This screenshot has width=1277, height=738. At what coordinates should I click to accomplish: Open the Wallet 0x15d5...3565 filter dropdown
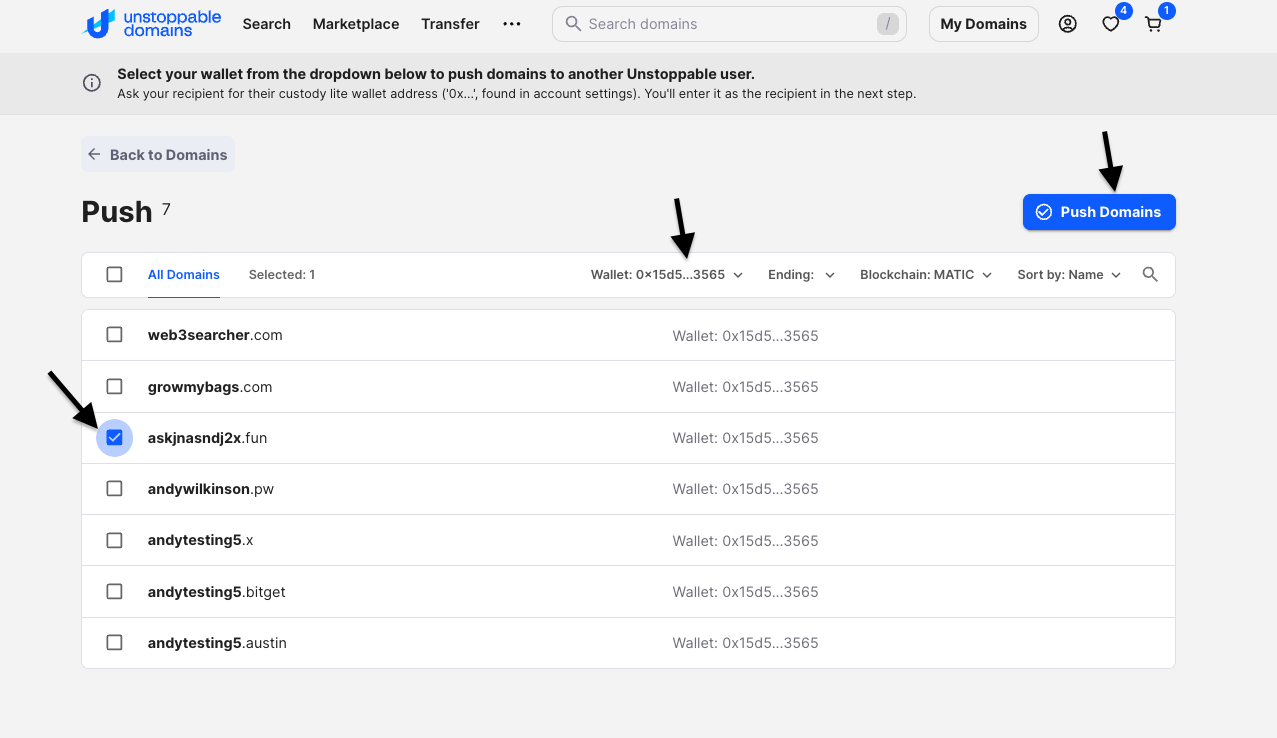(x=667, y=274)
